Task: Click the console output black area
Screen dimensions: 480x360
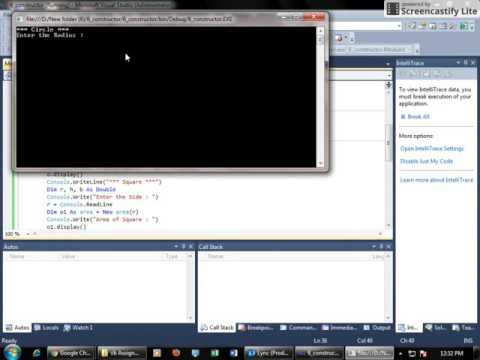Action: pos(166,97)
